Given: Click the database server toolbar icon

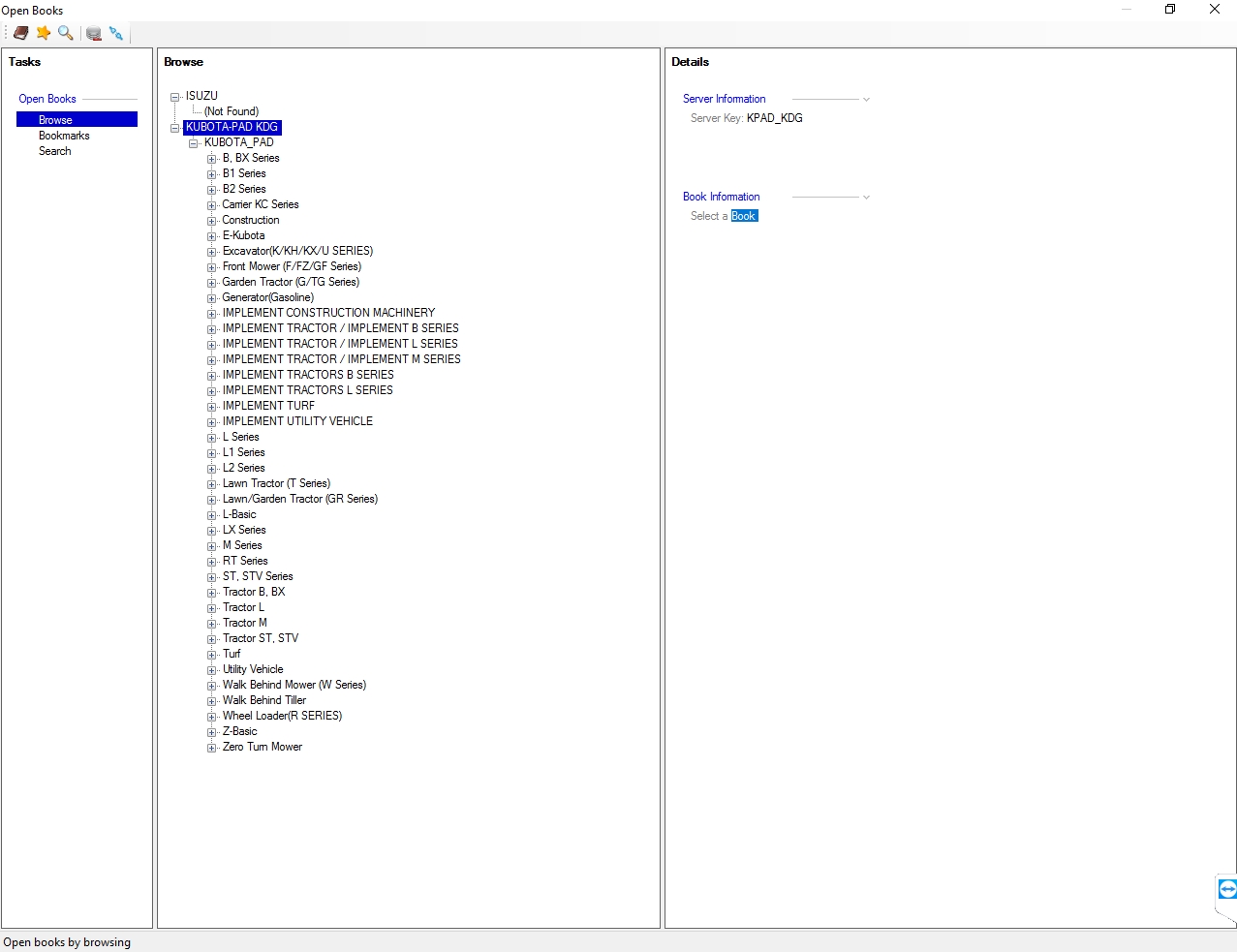Looking at the screenshot, I should tap(94, 33).
